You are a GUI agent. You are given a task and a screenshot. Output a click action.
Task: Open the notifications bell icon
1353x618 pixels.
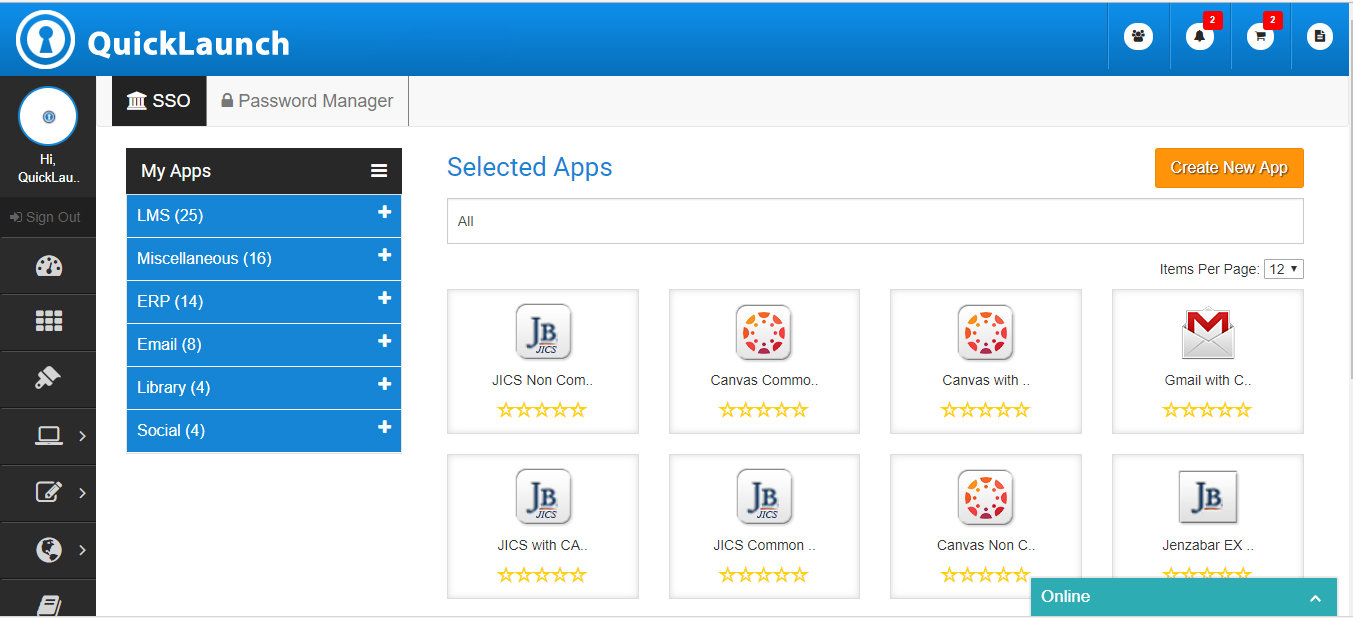pos(1199,37)
